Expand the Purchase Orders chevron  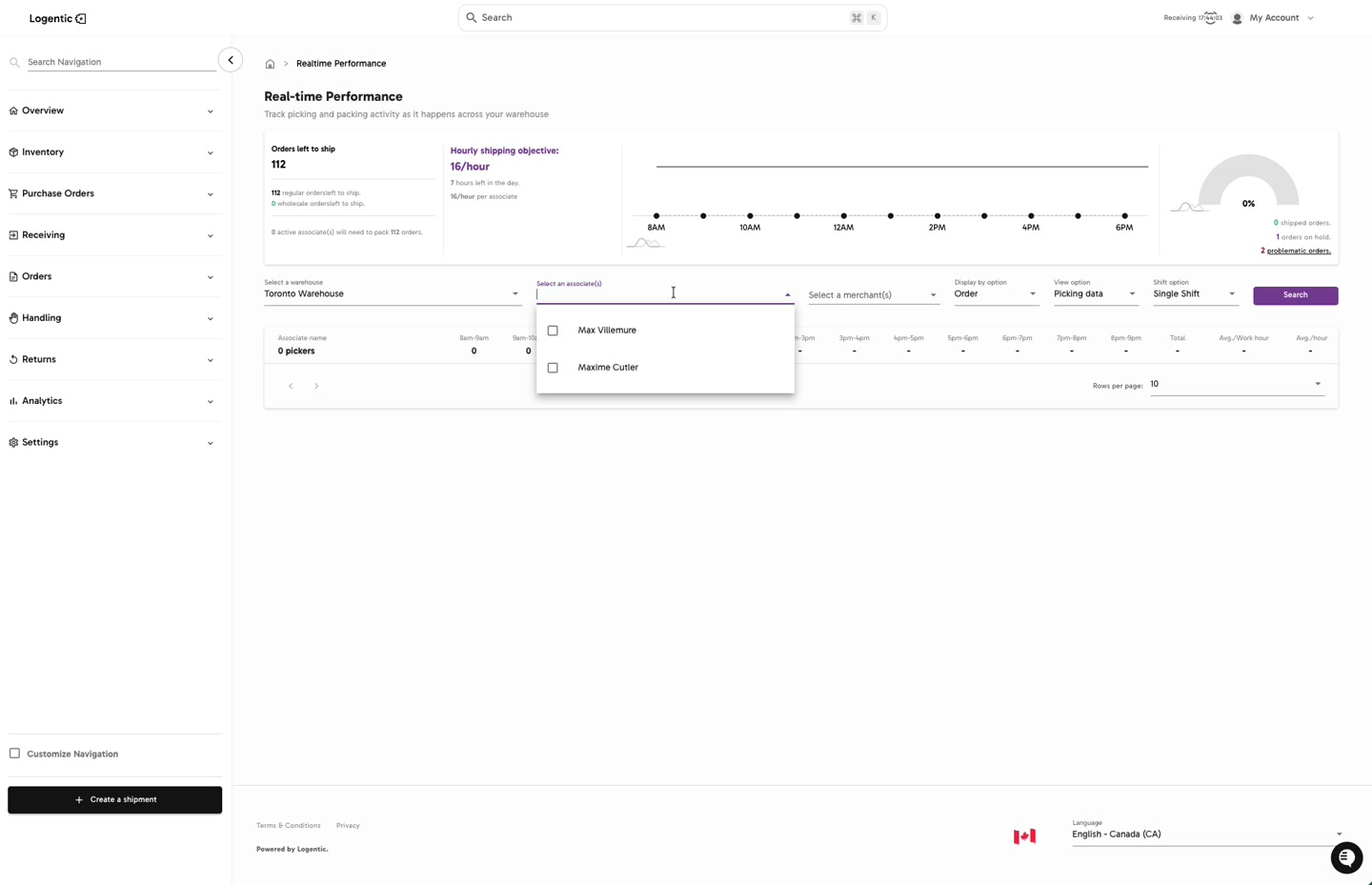pyautogui.click(x=211, y=194)
